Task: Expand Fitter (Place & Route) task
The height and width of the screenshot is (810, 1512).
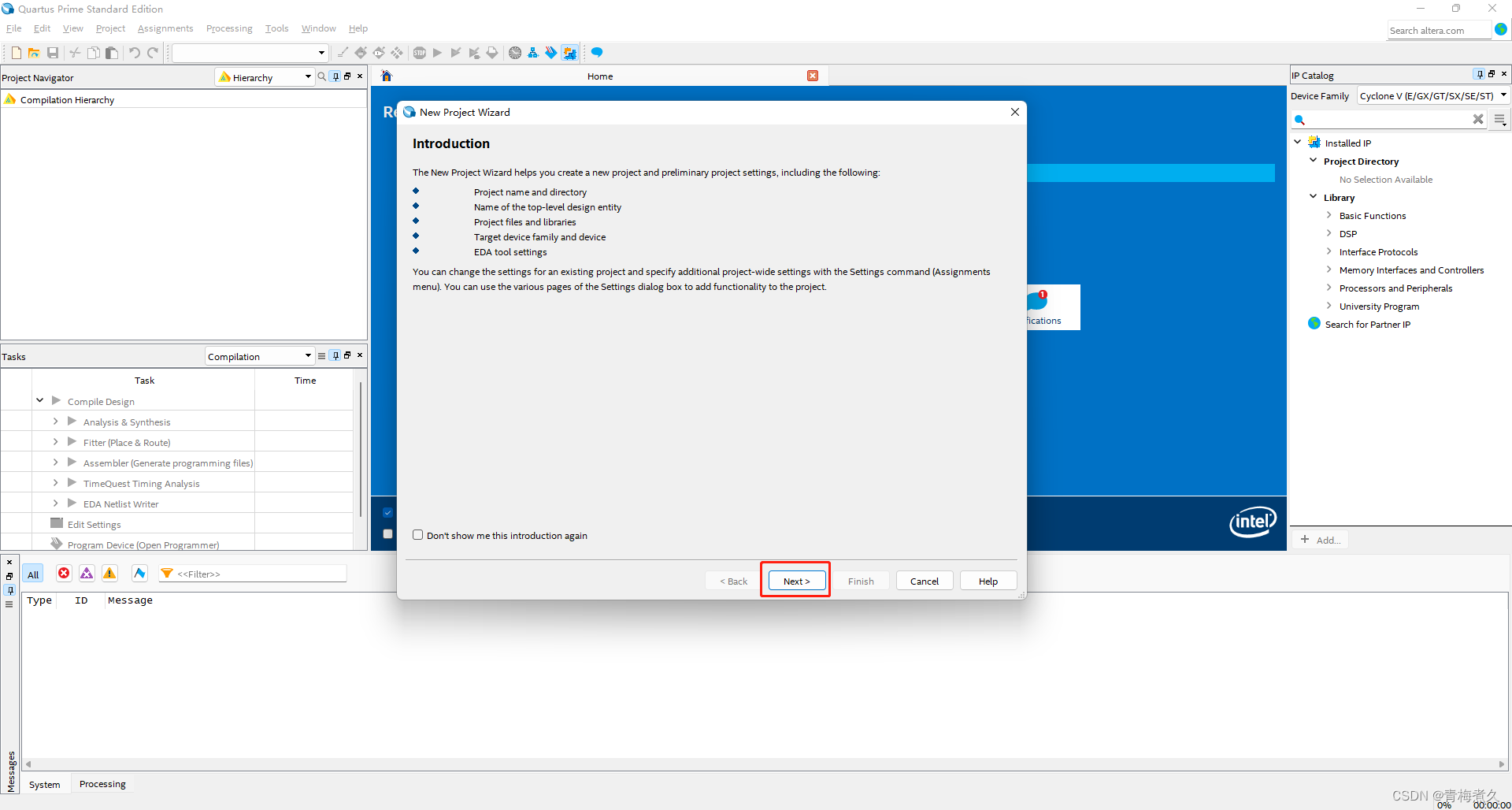Action: [x=55, y=442]
